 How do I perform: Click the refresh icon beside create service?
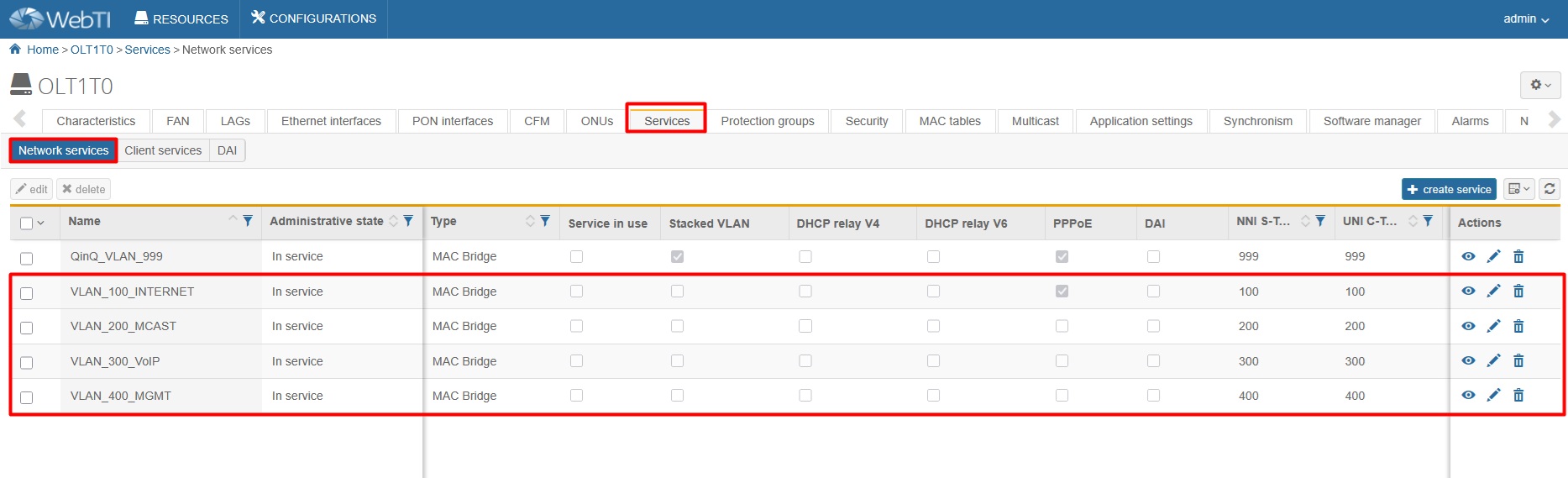click(1550, 189)
